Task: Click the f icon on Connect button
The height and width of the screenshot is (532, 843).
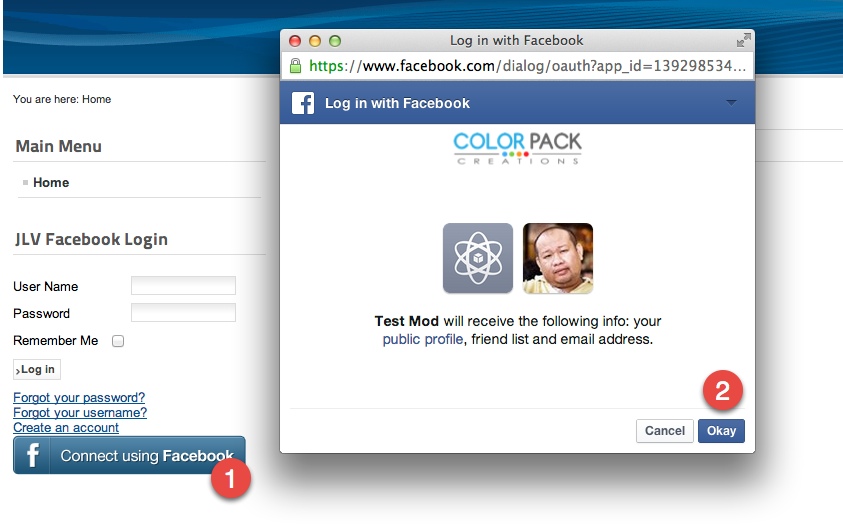Action: [32, 455]
